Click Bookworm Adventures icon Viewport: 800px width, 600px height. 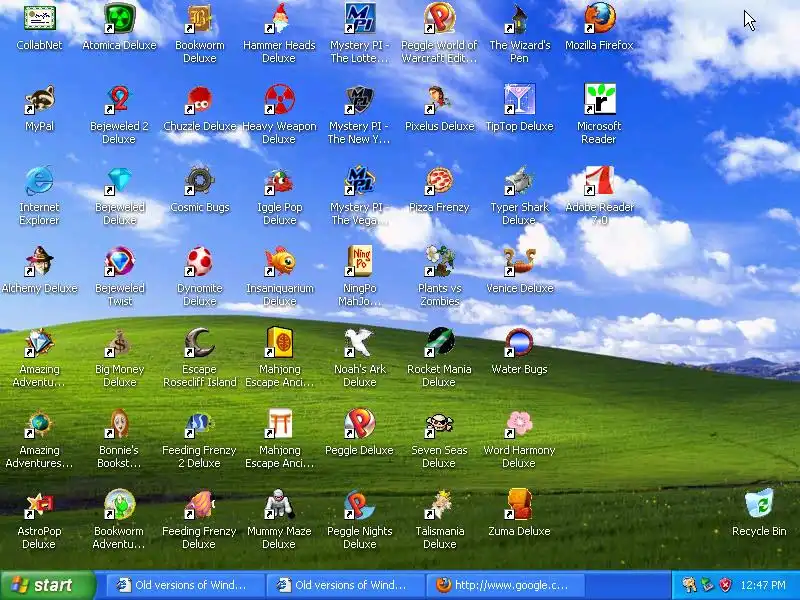[x=119, y=505]
